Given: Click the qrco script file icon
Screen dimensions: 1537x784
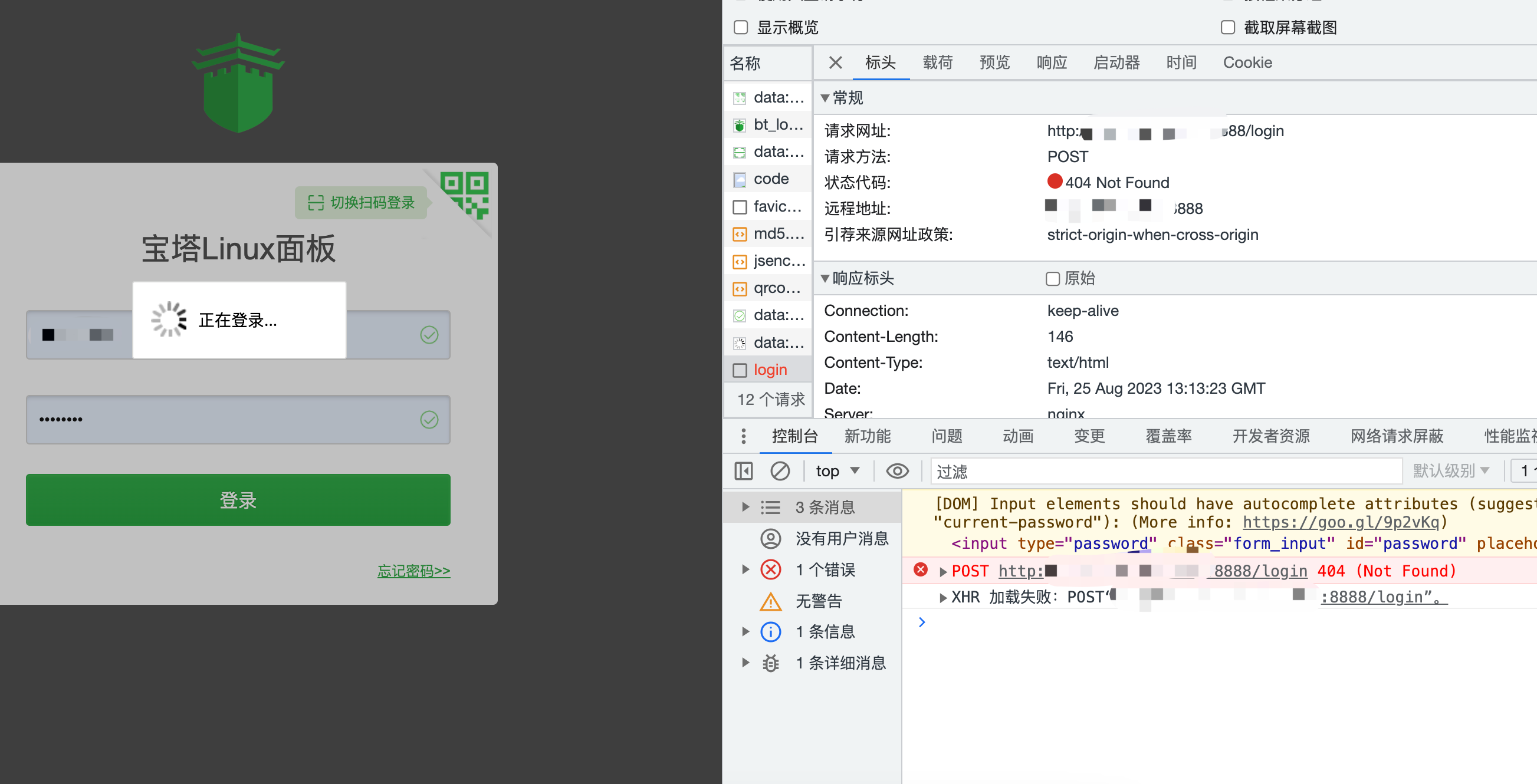Looking at the screenshot, I should tap(740, 289).
